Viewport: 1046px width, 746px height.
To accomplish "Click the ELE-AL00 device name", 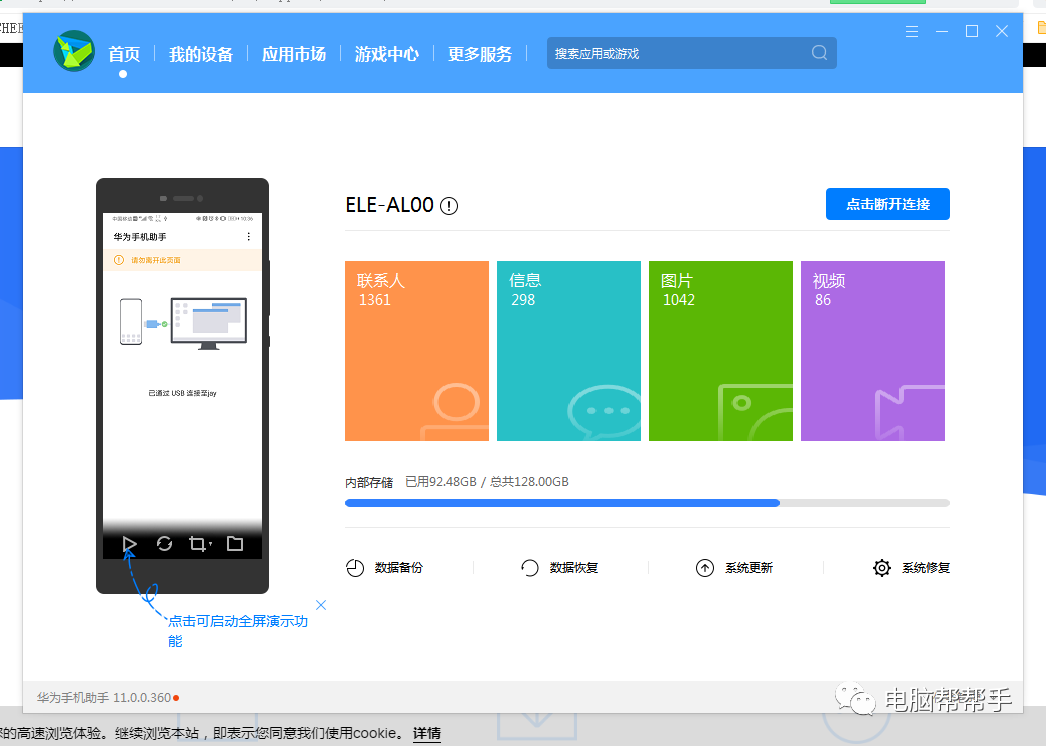I will coord(390,205).
